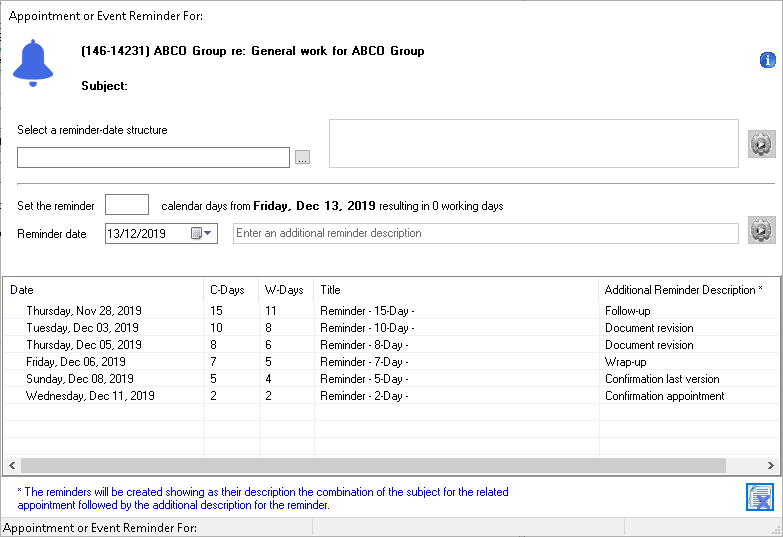
Task: Sort by the Title column header
Action: tap(456, 290)
